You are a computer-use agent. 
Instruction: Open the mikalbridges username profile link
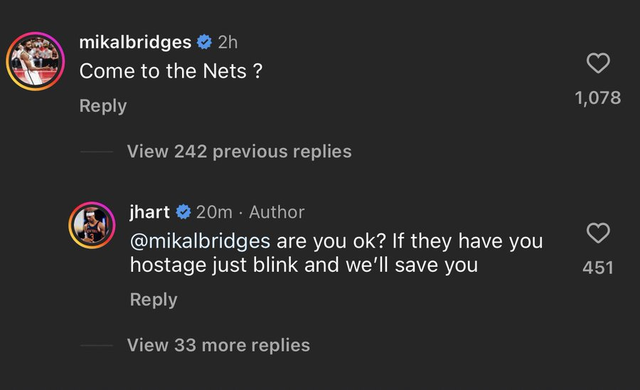135,42
